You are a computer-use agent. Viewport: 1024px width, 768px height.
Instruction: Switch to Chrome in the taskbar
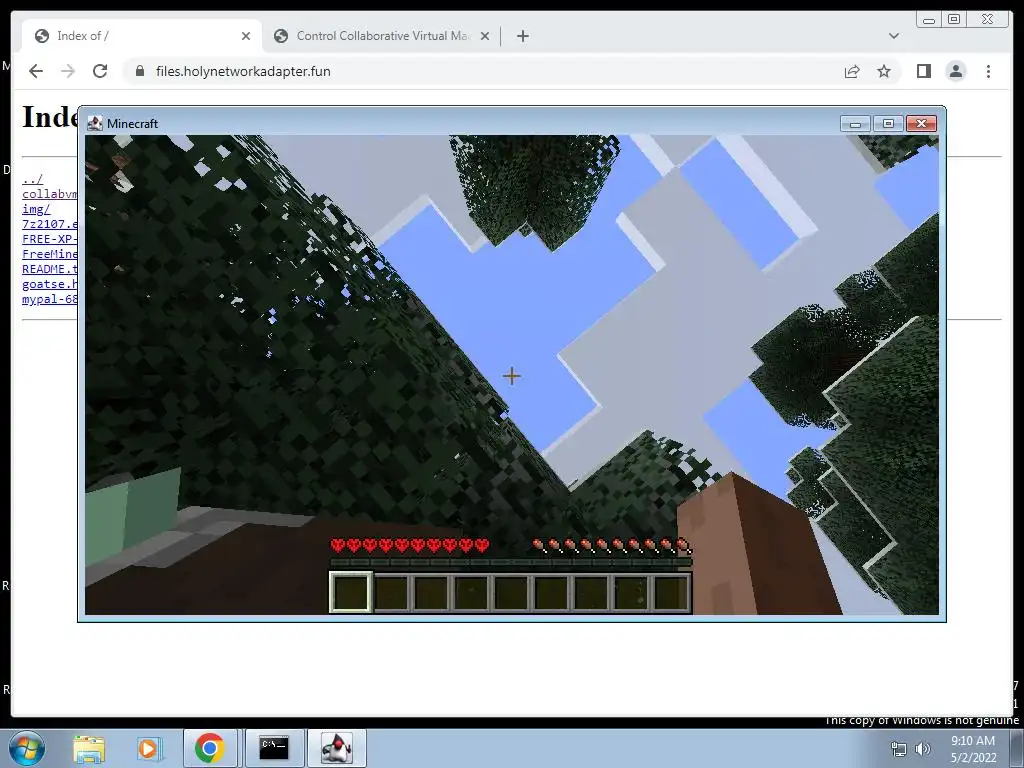[x=210, y=748]
